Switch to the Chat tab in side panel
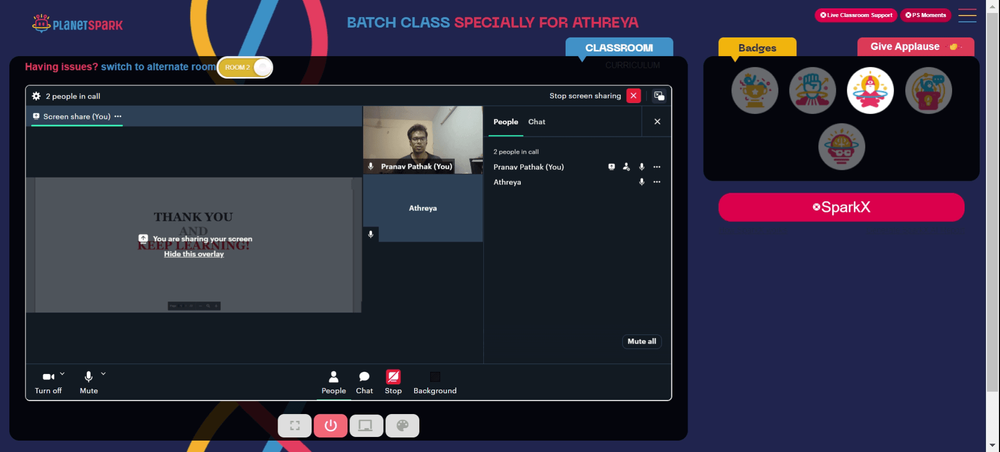This screenshot has width=1000, height=452. click(536, 122)
